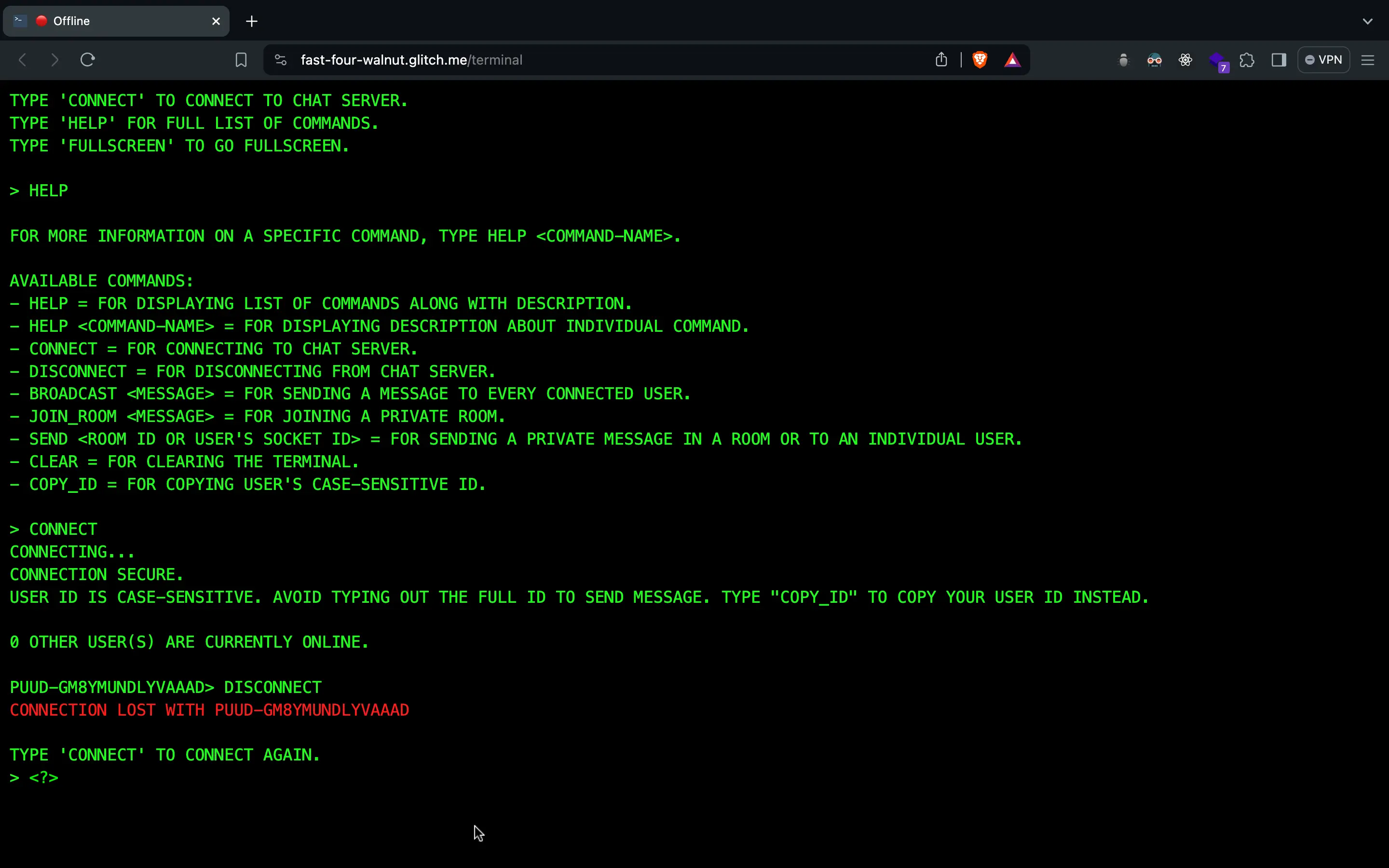Click "TYPE 'FULLSCREEN' TO GO FULLSCREEN."

pyautogui.click(x=179, y=146)
